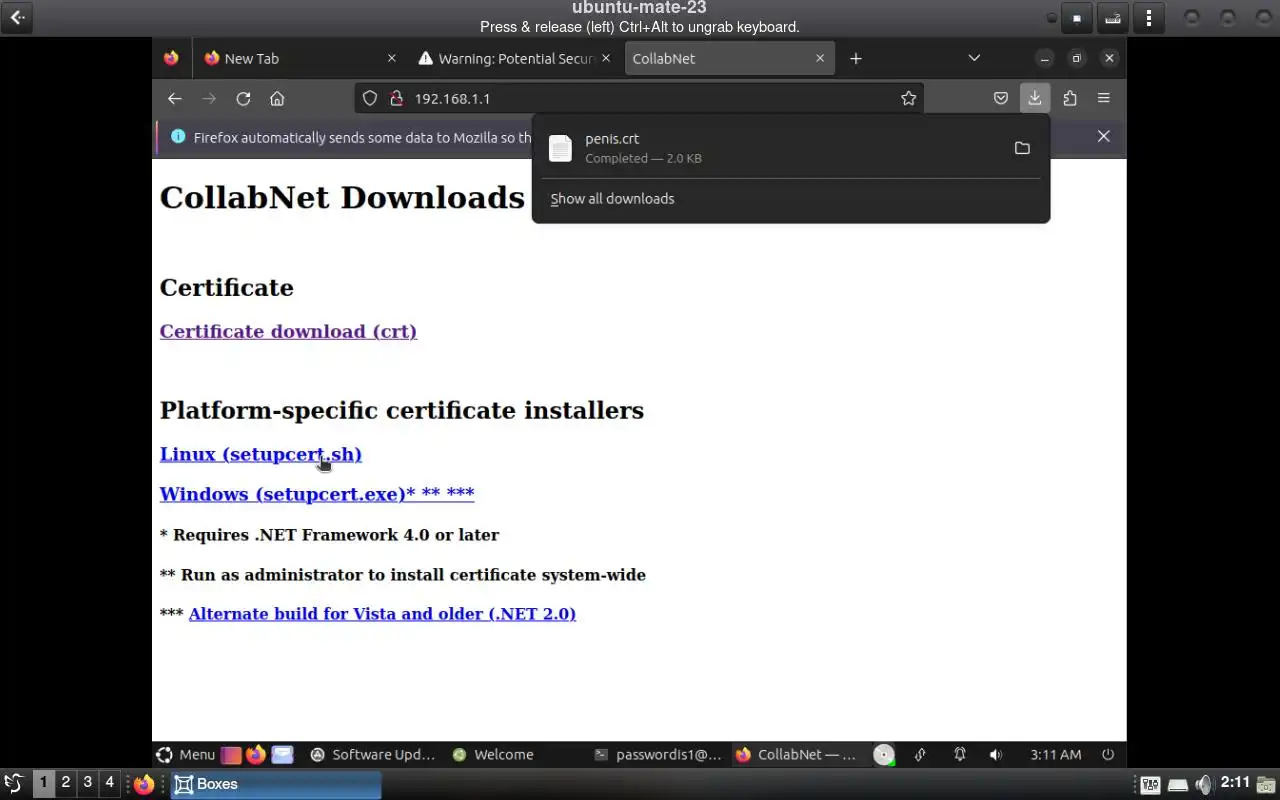Click the browser Forward arrow
1280x800 pixels.
tap(209, 98)
